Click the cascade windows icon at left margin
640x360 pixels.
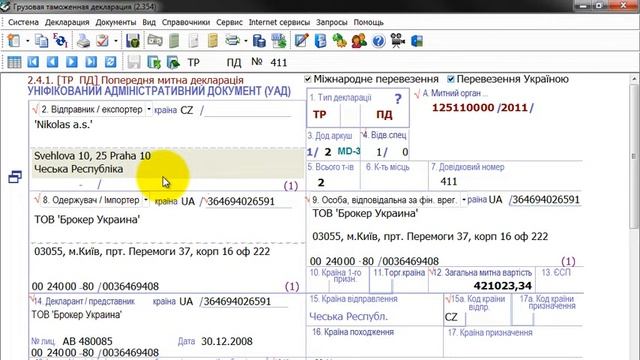[x=15, y=177]
